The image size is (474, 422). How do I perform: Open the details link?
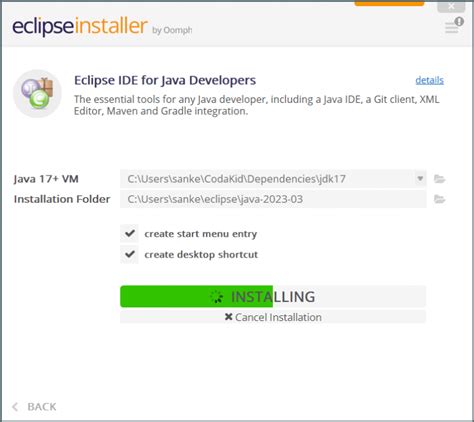429,80
